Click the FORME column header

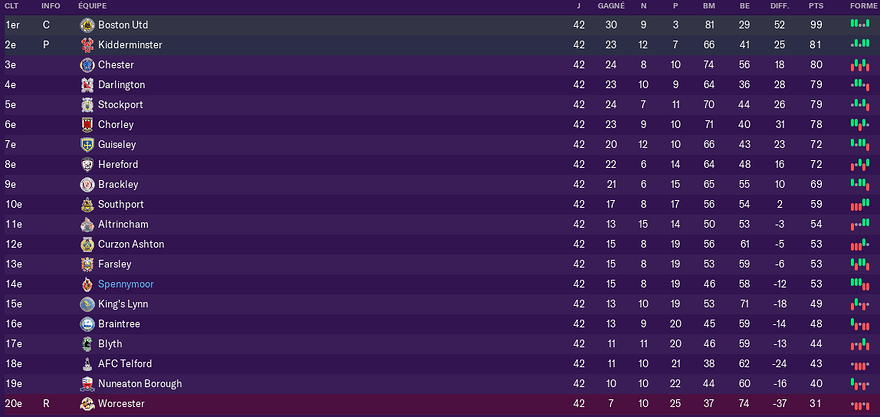[x=859, y=6]
